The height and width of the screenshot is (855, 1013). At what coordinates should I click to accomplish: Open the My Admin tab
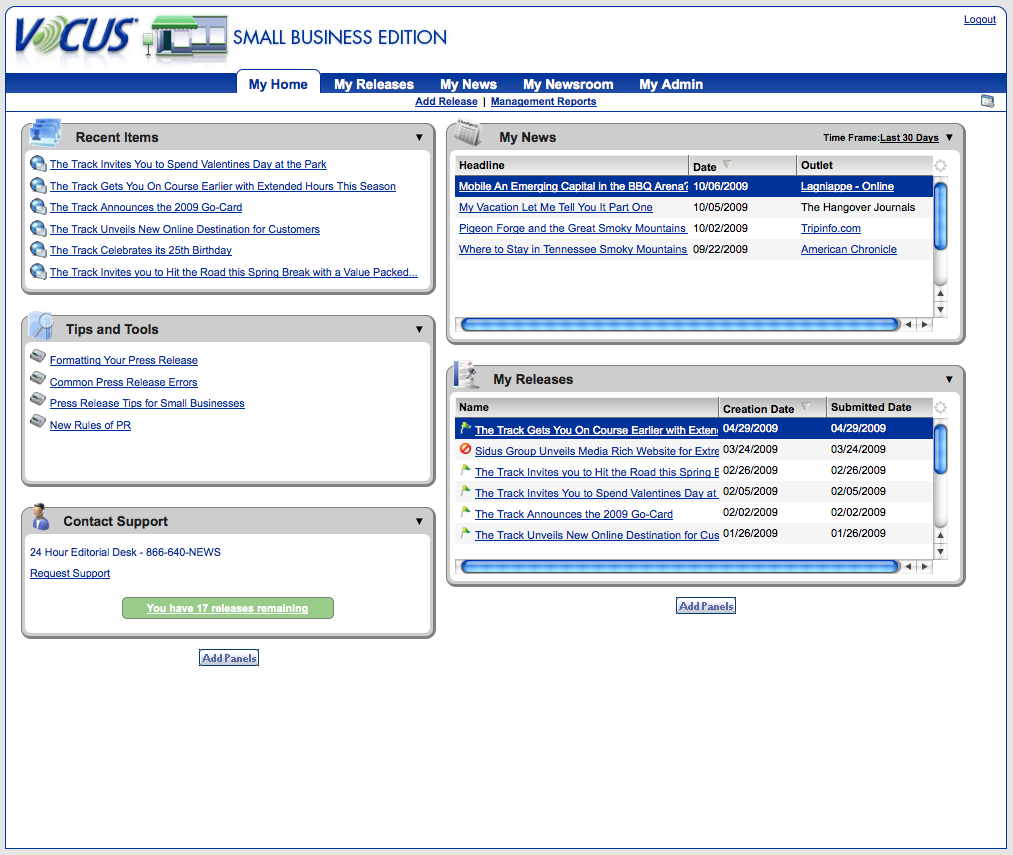tap(671, 84)
